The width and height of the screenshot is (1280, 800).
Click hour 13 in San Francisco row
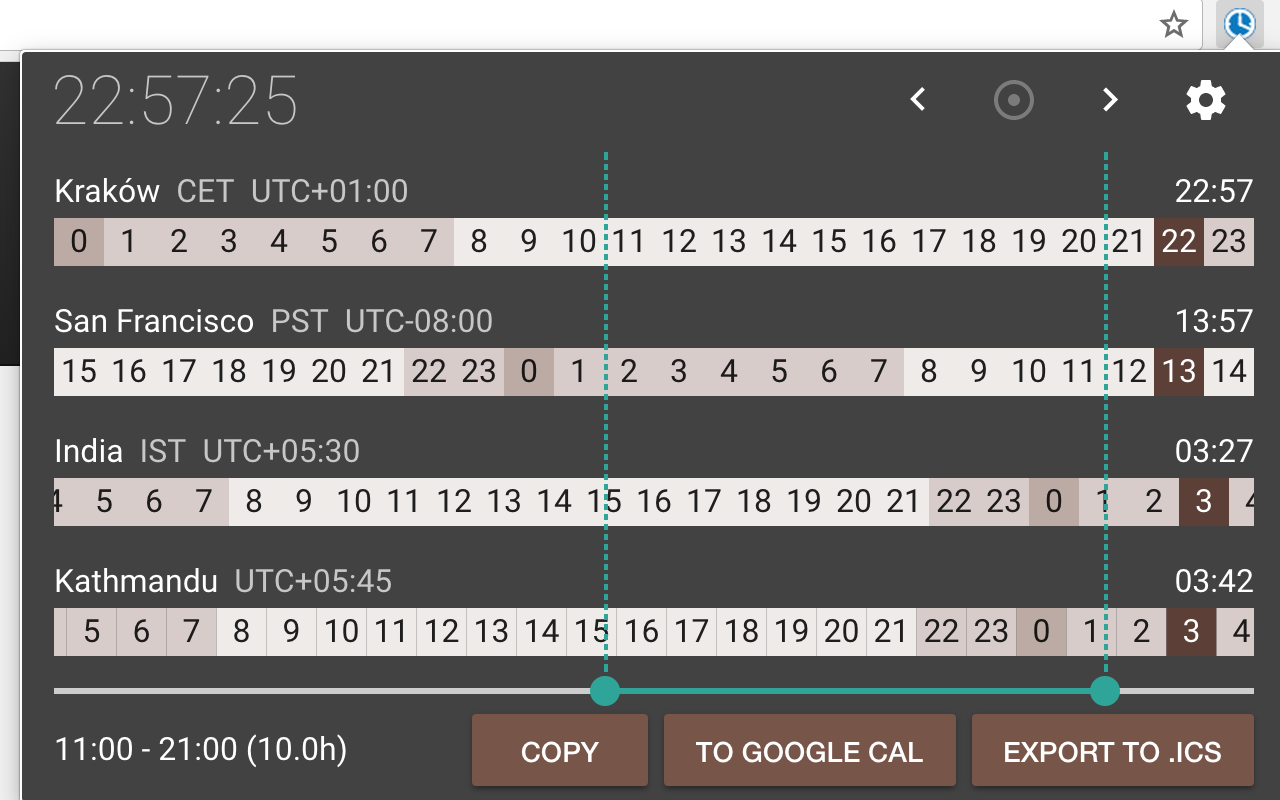pos(1179,372)
